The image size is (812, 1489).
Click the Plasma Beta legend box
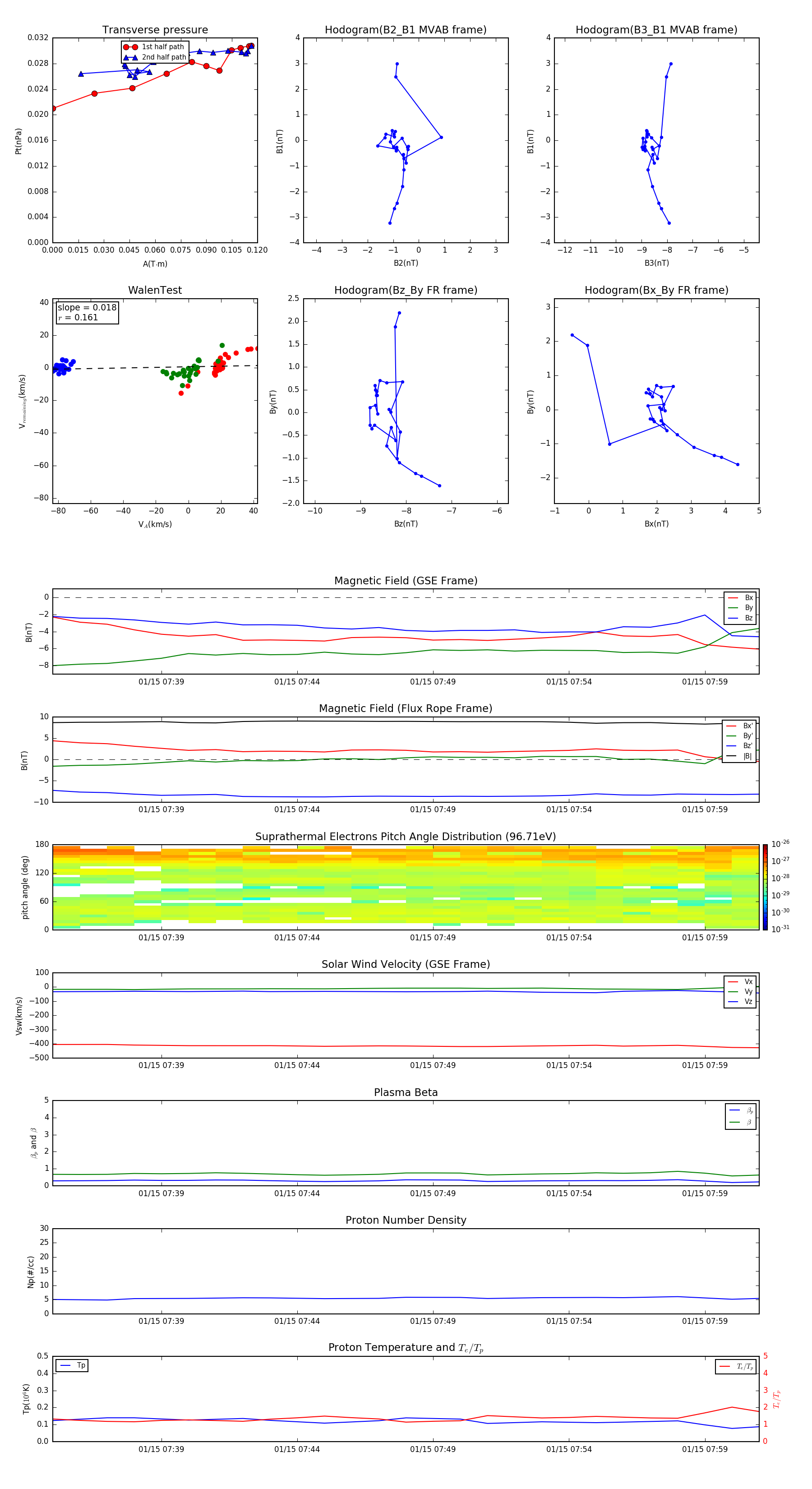[740, 1116]
